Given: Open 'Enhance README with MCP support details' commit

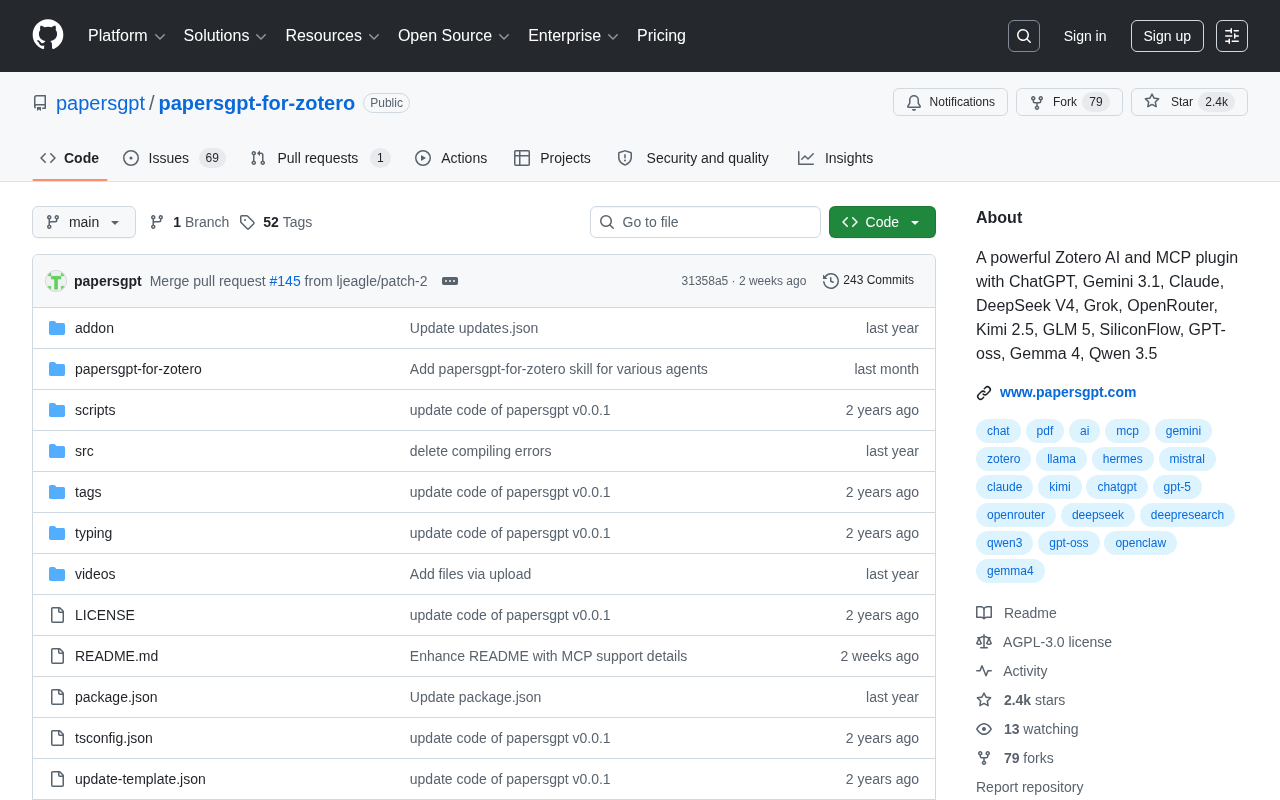Looking at the screenshot, I should pos(548,656).
